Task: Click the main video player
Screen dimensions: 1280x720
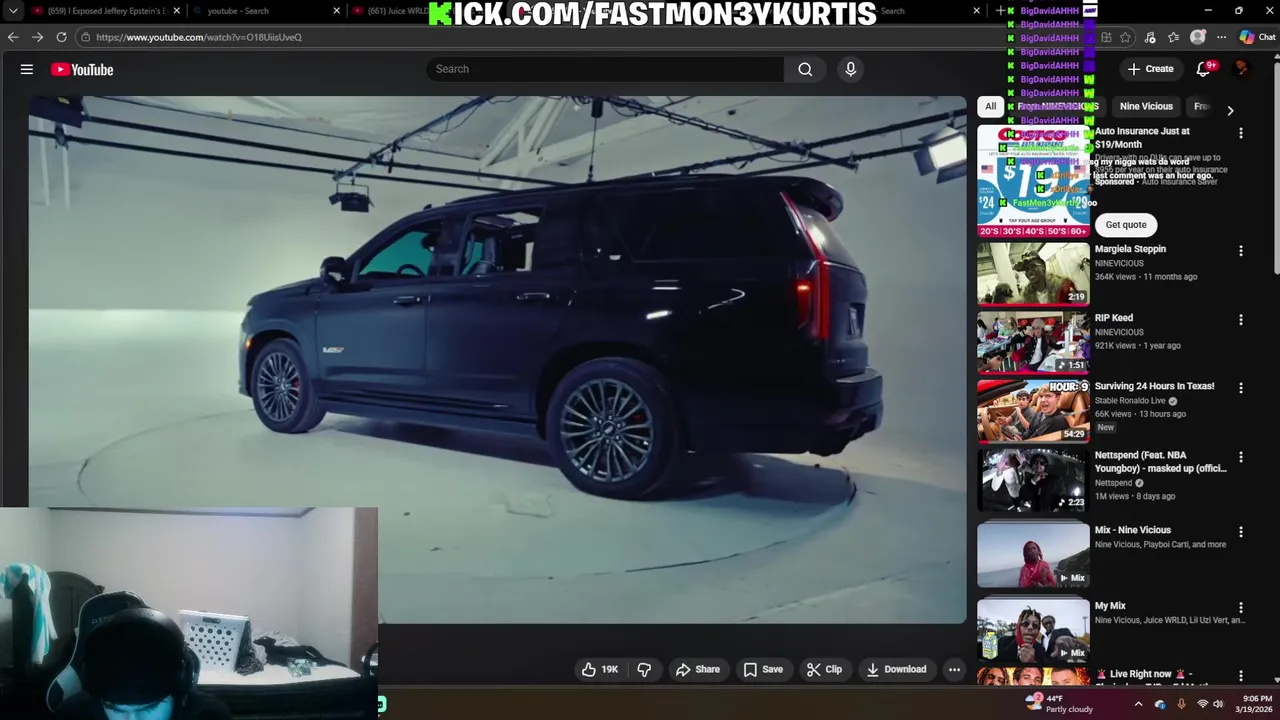Action: 497,360
